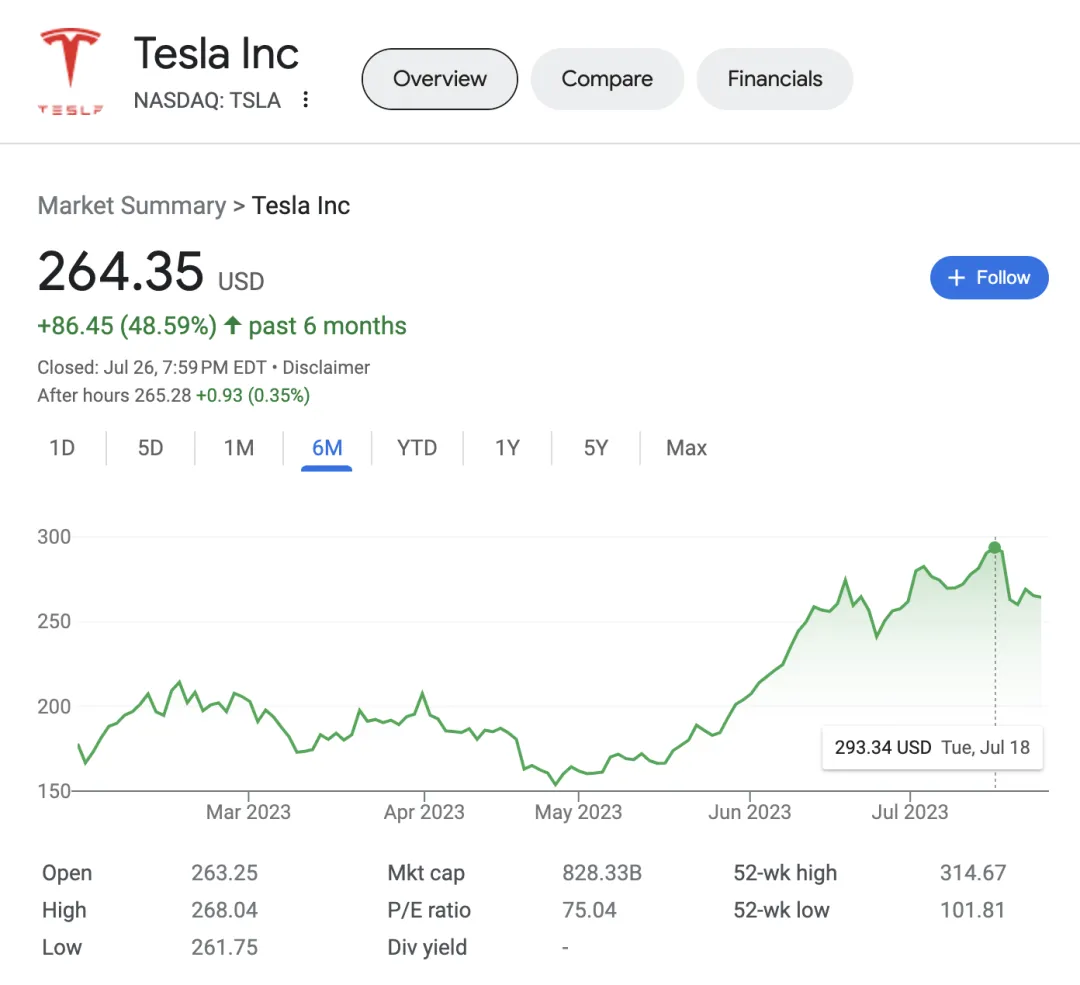
Task: Select the 5D time range
Action: click(150, 448)
